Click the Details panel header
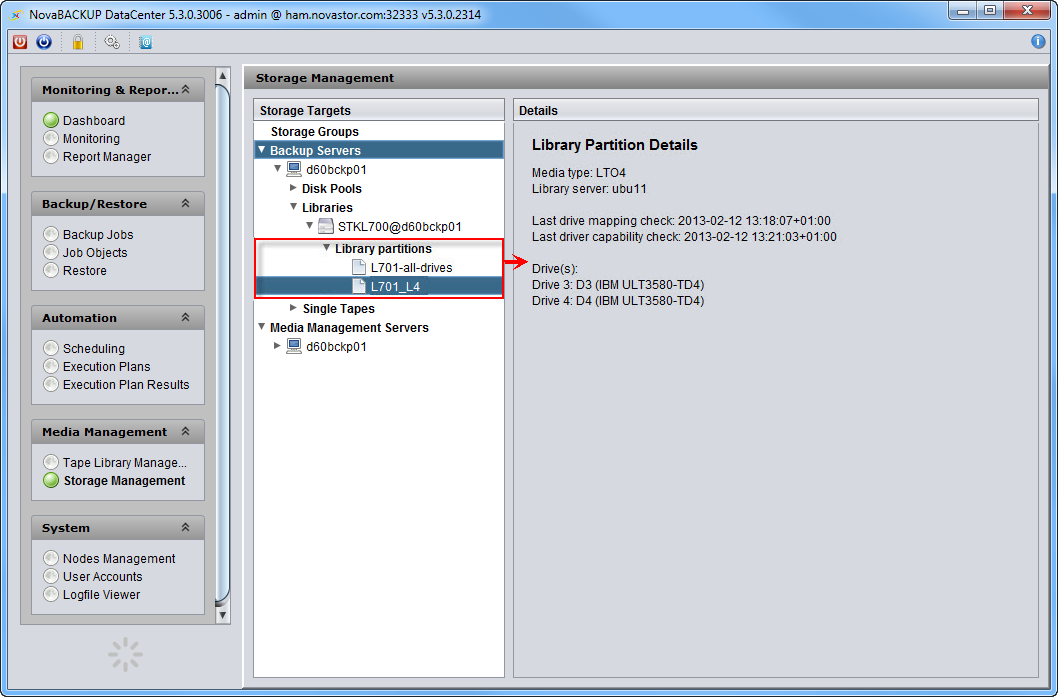This screenshot has height=697, width=1058. 775,110
